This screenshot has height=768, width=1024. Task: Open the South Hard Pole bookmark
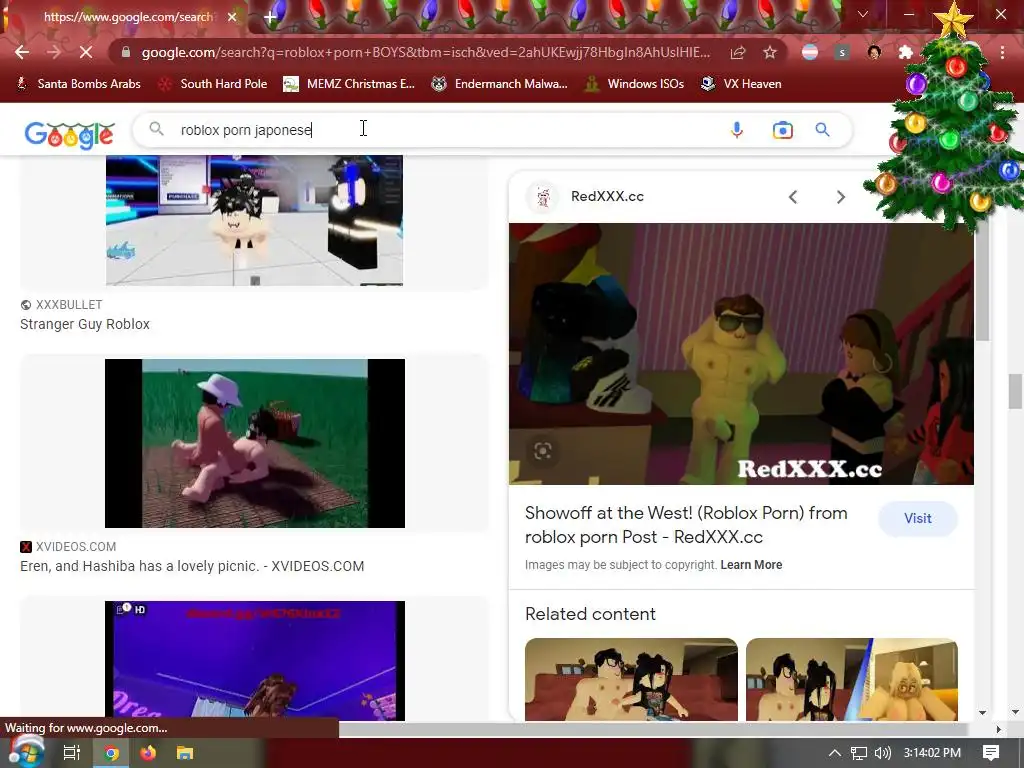click(x=214, y=84)
